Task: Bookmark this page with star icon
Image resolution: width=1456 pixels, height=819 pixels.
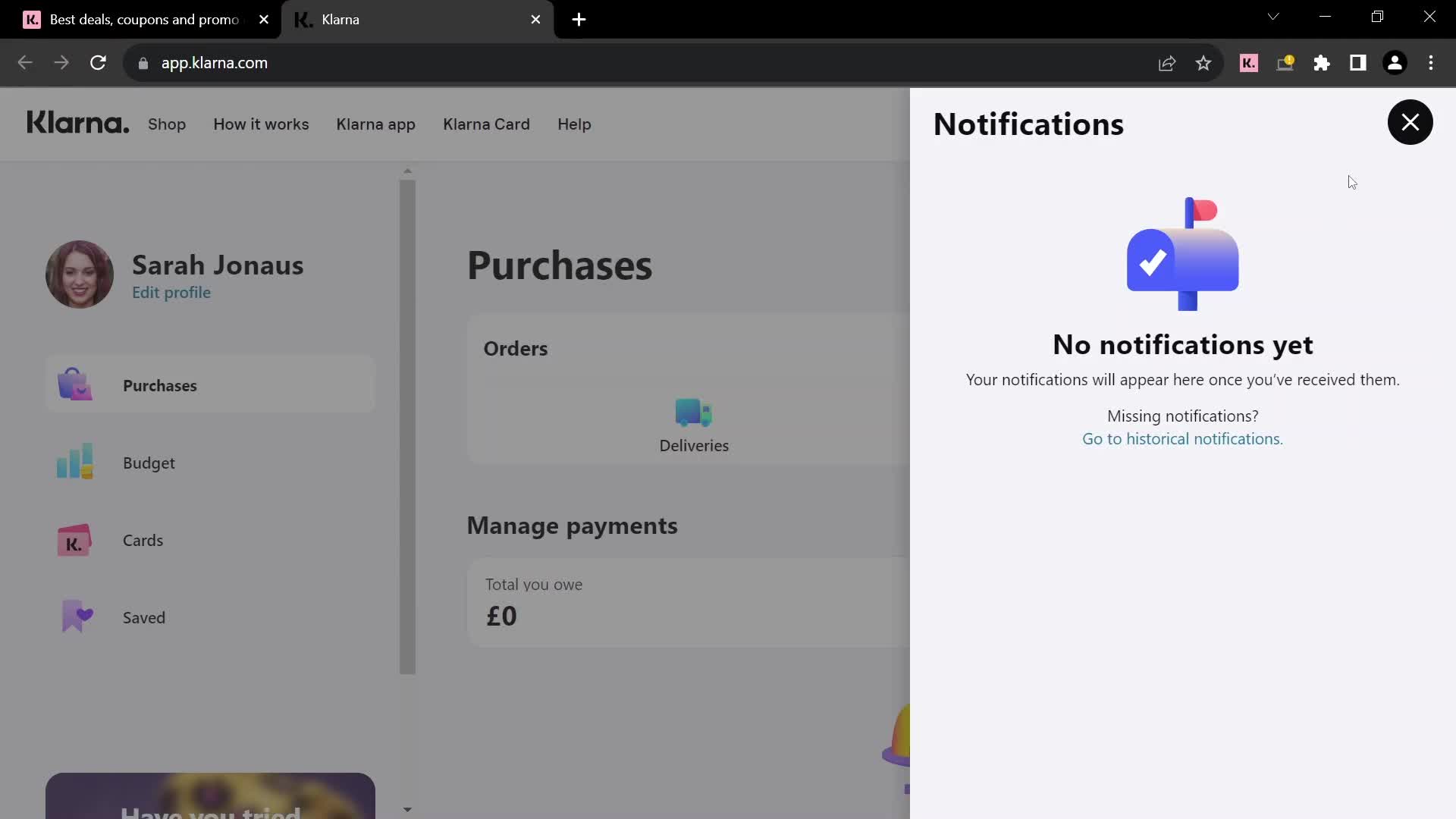Action: point(1203,63)
